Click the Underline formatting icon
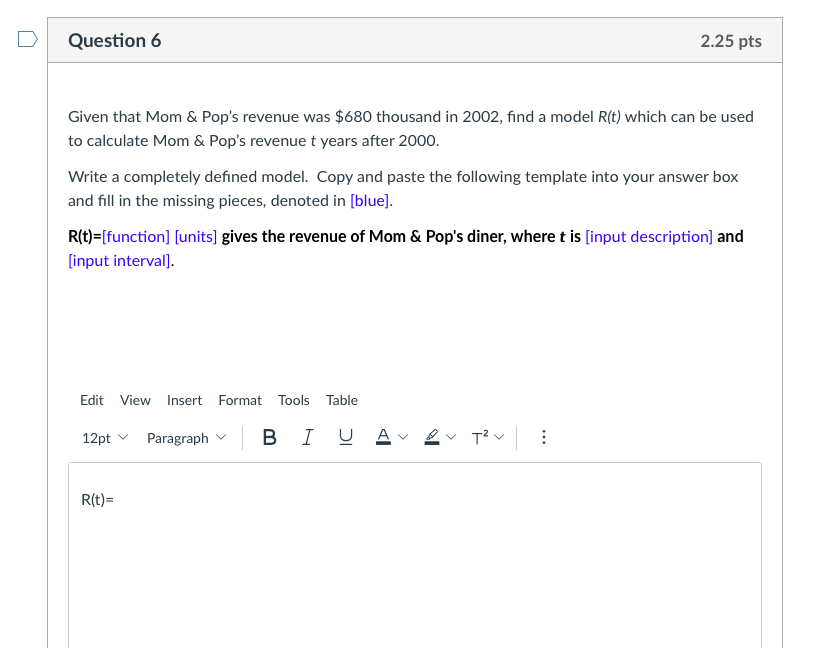Image resolution: width=838 pixels, height=648 pixels. [345, 437]
